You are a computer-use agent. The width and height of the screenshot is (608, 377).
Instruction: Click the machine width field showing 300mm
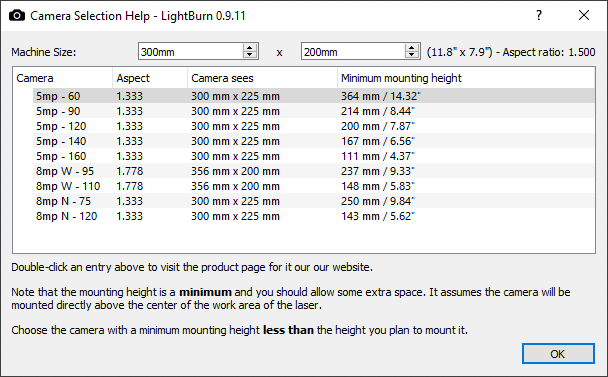coord(190,52)
